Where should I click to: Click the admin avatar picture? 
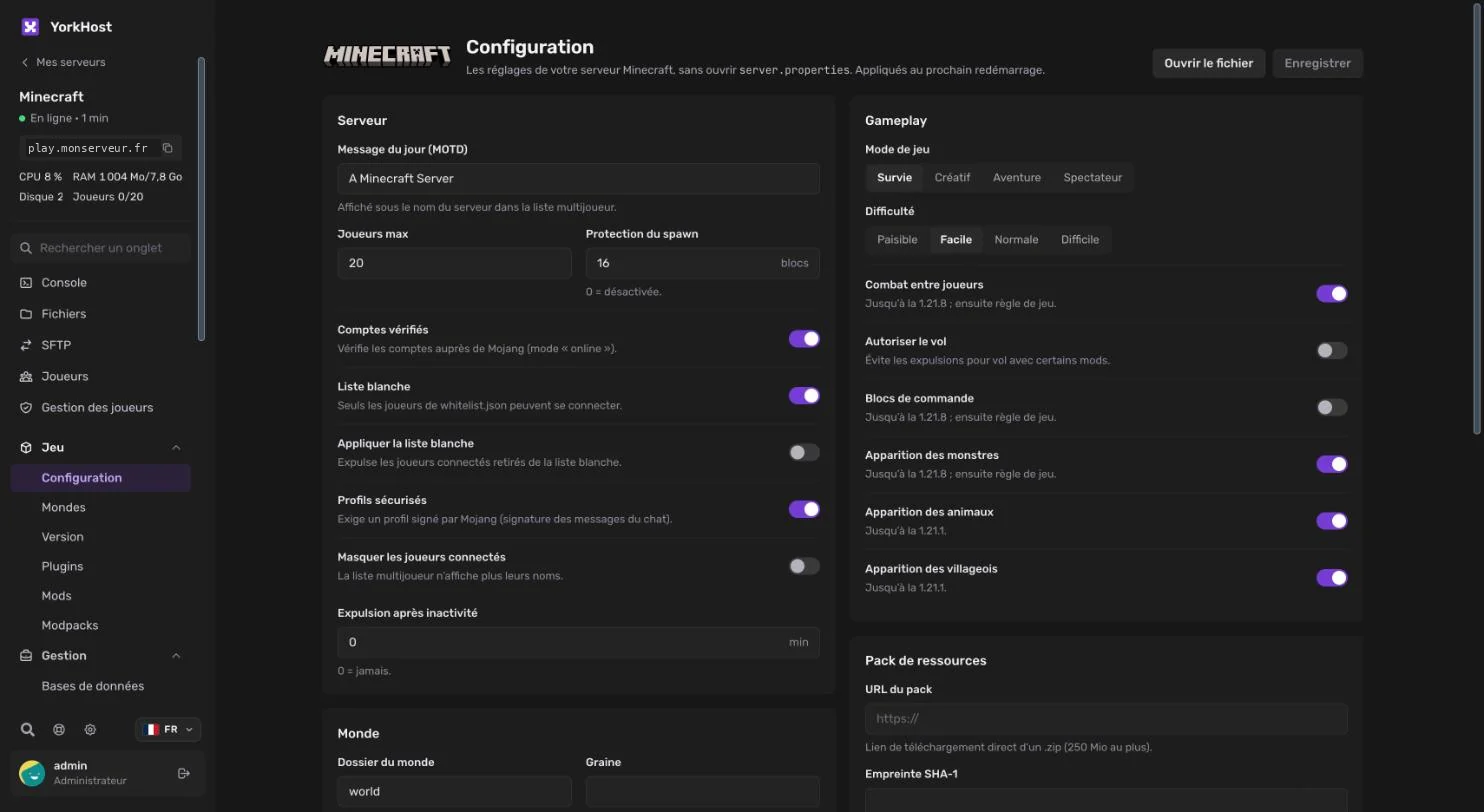pyautogui.click(x=32, y=773)
